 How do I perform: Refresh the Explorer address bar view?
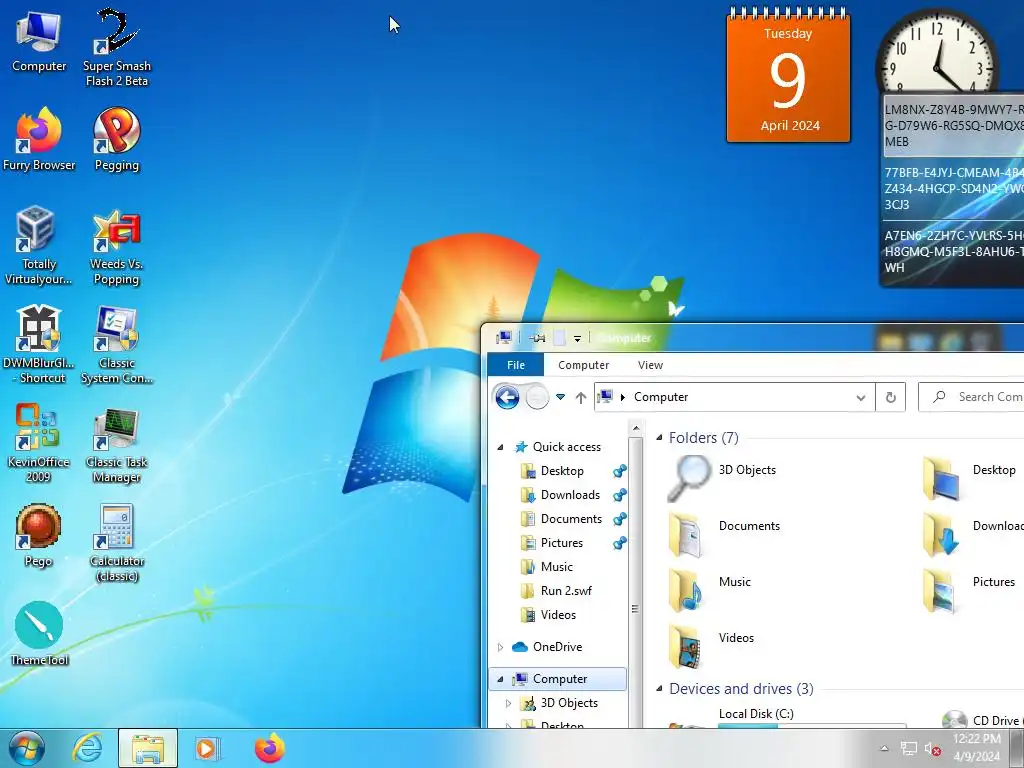(890, 397)
